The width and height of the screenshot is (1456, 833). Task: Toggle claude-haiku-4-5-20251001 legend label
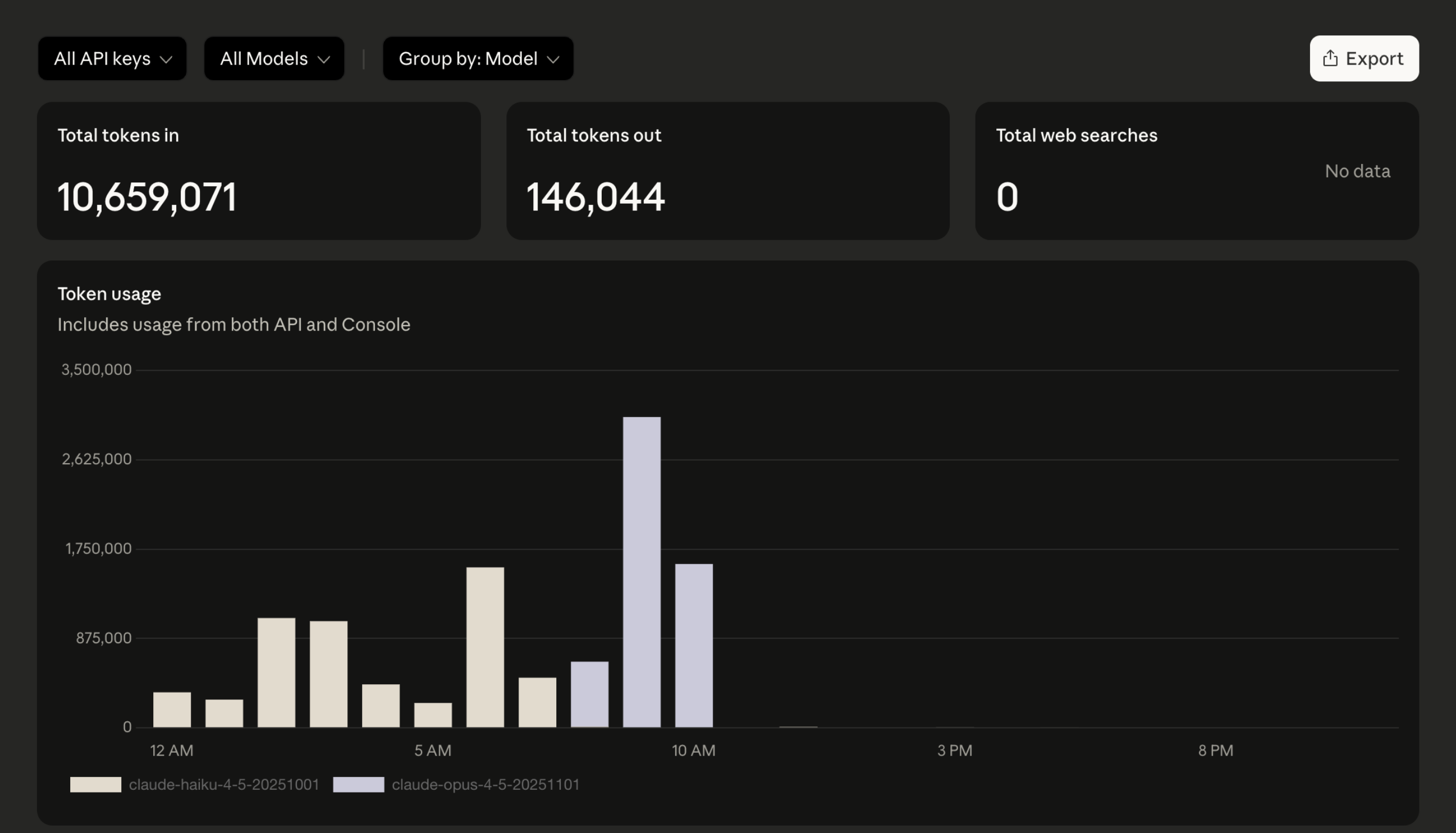(x=224, y=784)
